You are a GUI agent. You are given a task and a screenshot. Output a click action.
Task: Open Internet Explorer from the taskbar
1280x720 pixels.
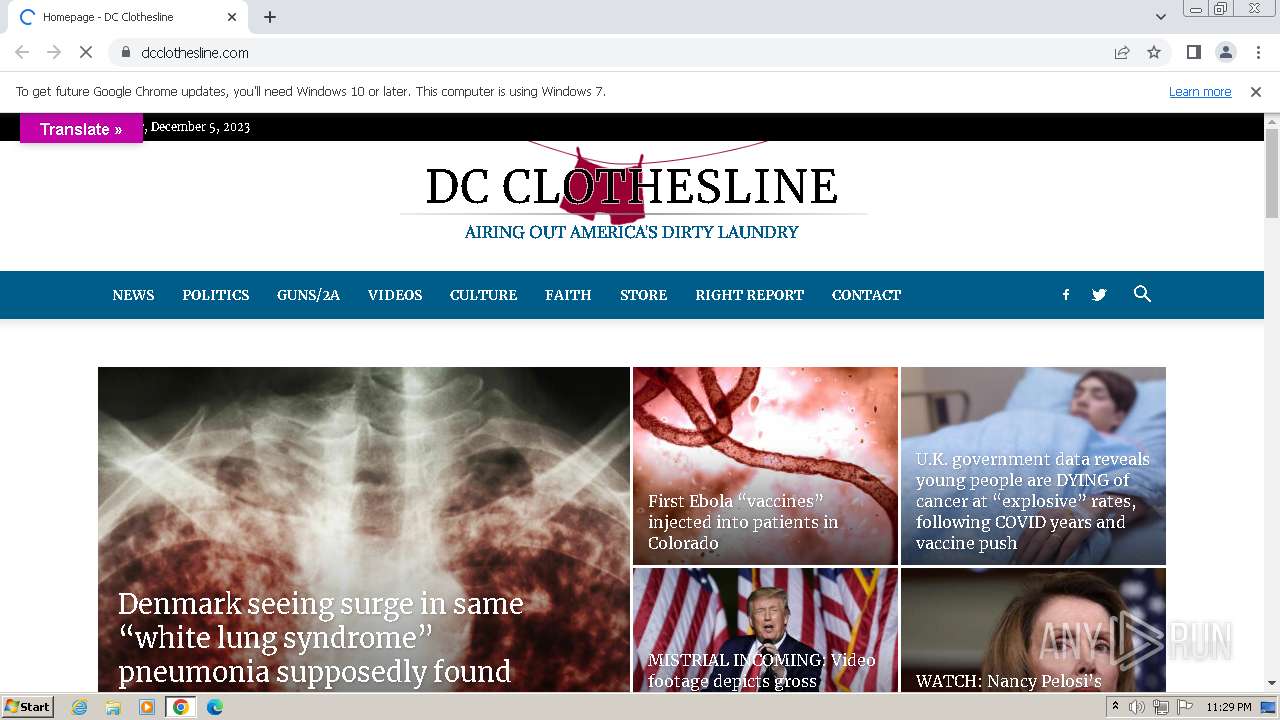click(x=79, y=707)
